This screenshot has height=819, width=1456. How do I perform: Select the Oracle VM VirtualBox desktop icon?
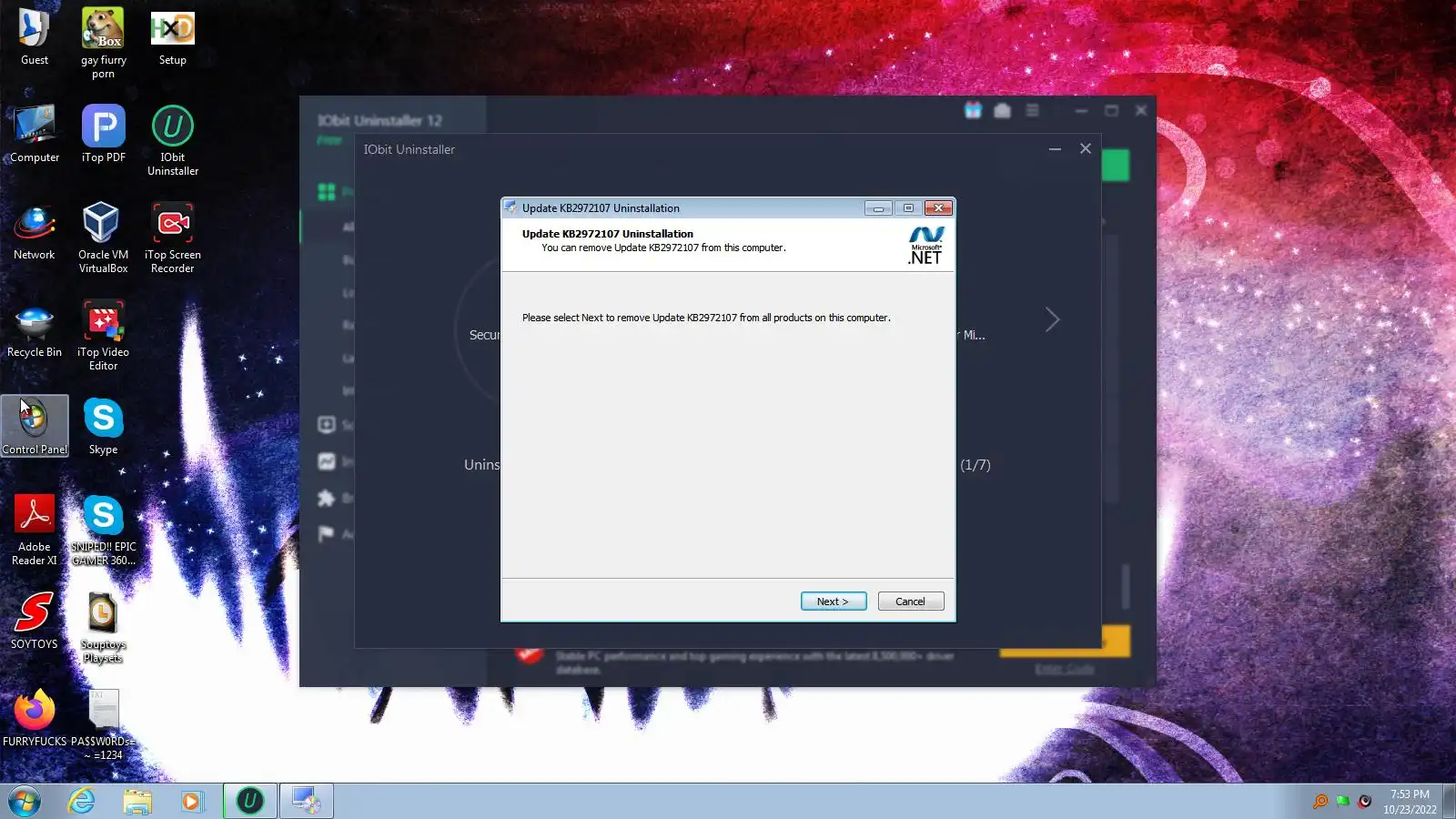point(104,238)
